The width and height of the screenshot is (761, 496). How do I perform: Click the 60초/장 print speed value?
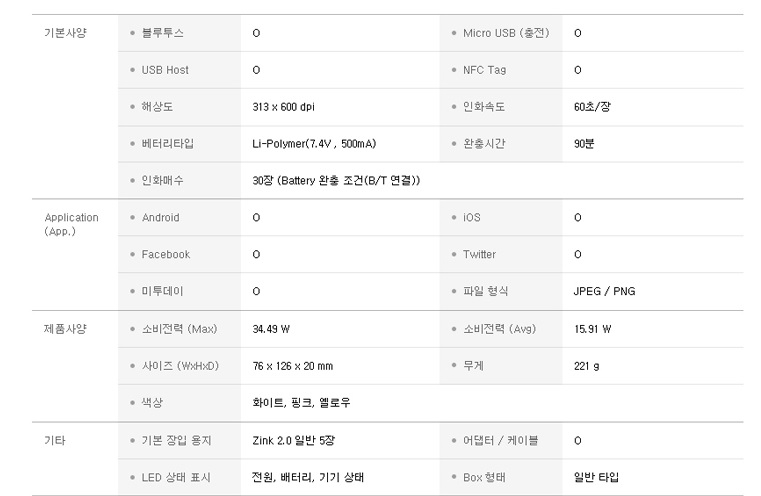[592, 107]
